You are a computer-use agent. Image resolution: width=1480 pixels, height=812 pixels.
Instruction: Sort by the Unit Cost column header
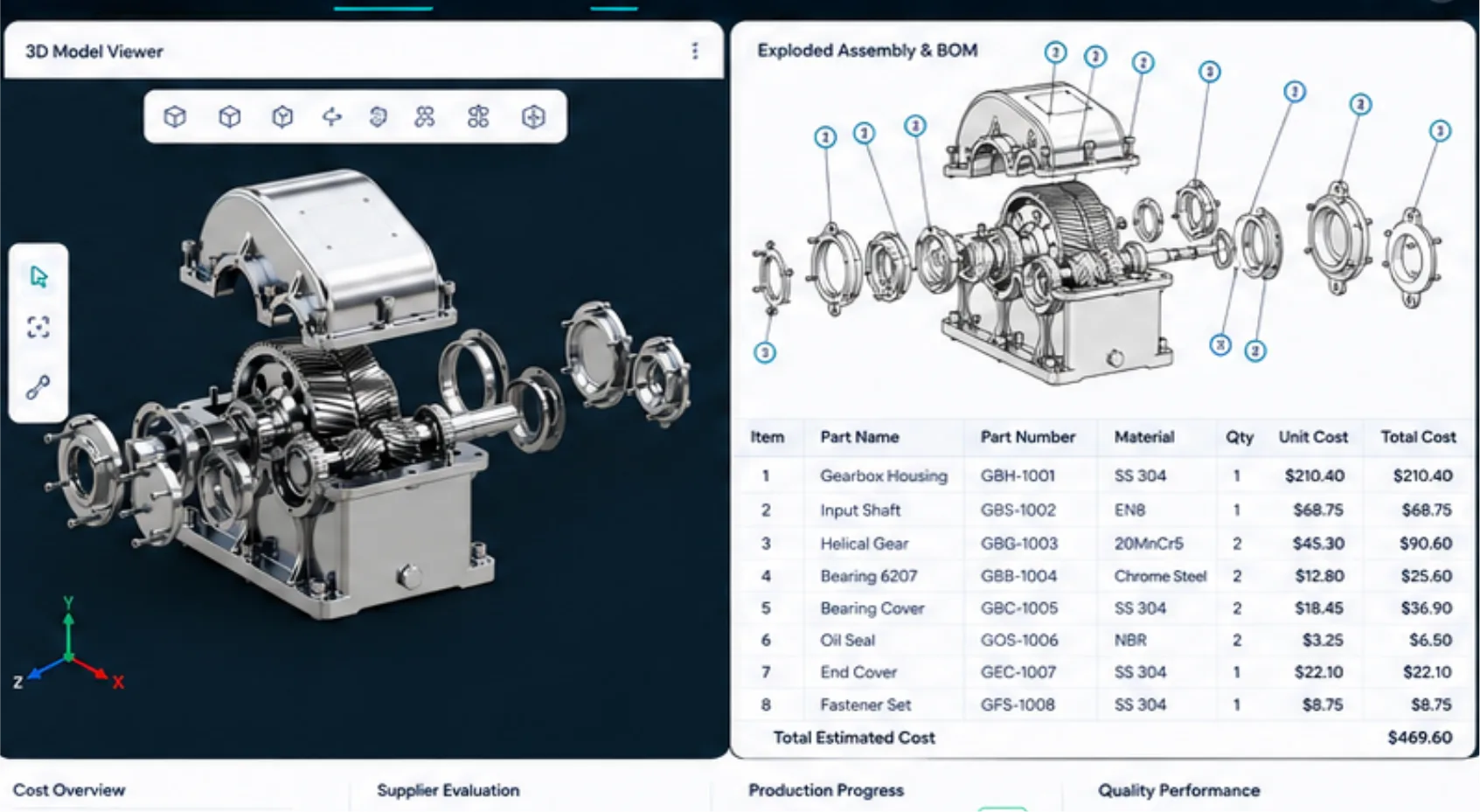pos(1313,437)
